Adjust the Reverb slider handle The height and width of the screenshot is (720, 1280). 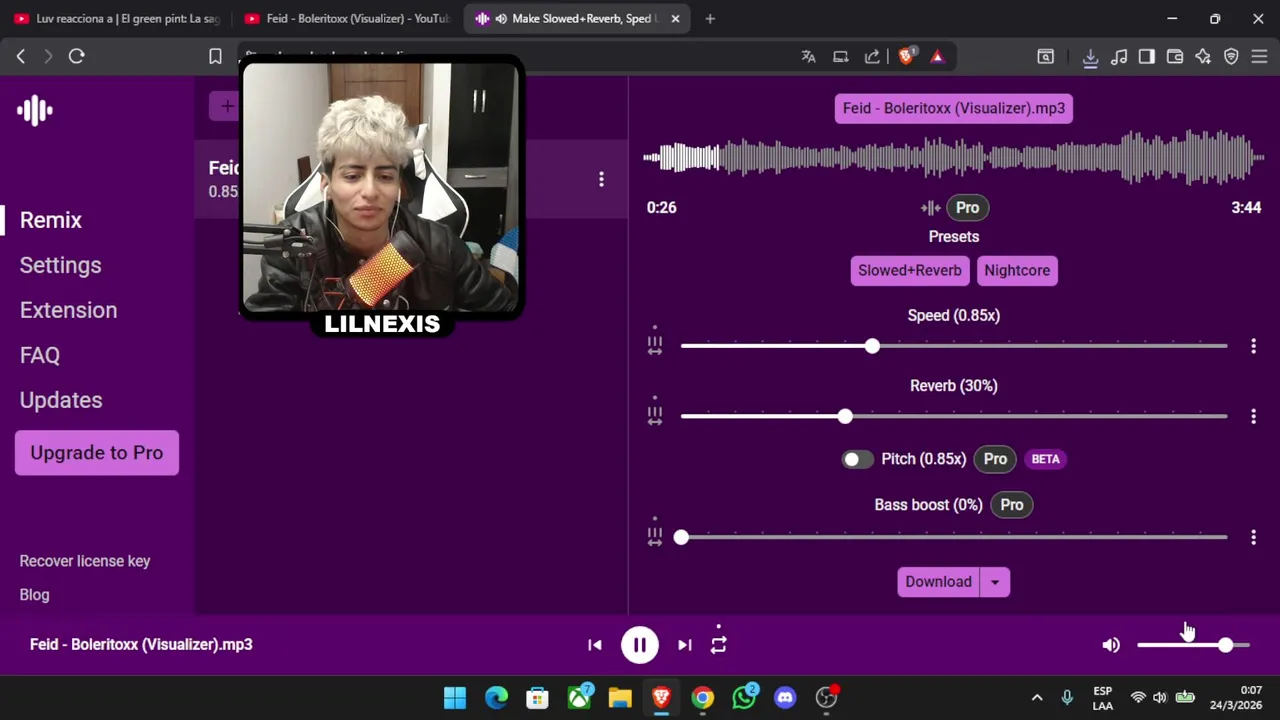[845, 416]
